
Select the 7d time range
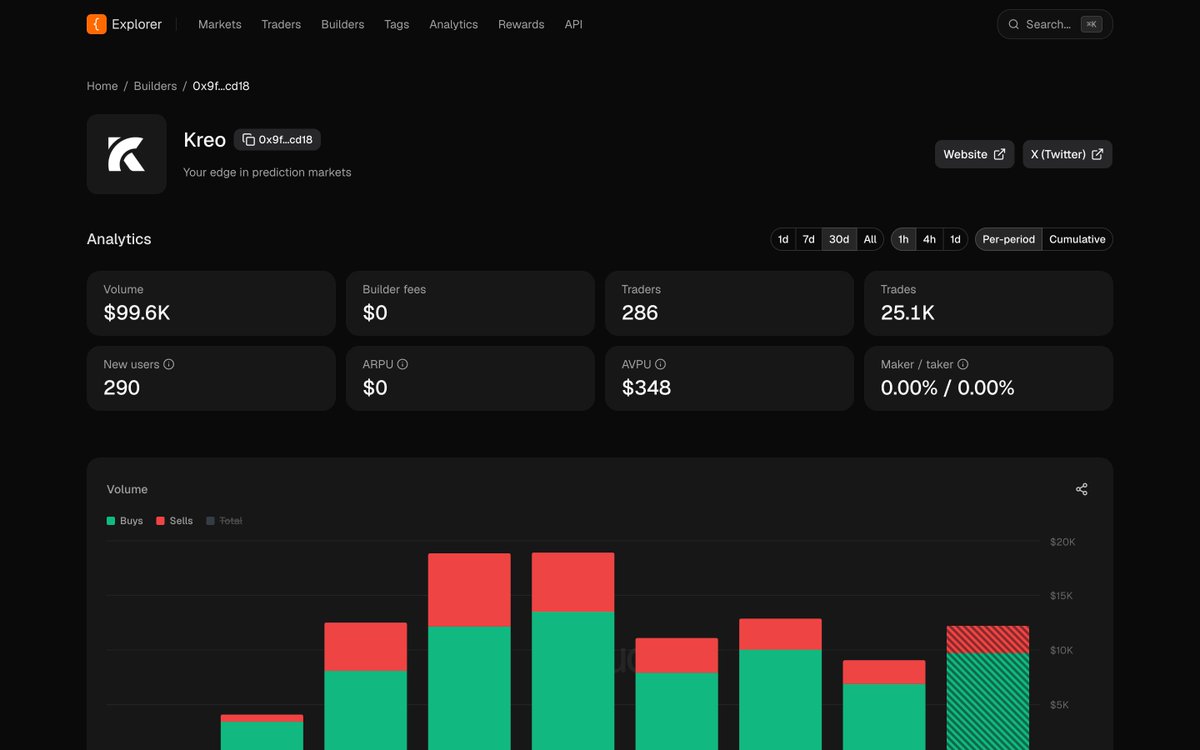[808, 239]
